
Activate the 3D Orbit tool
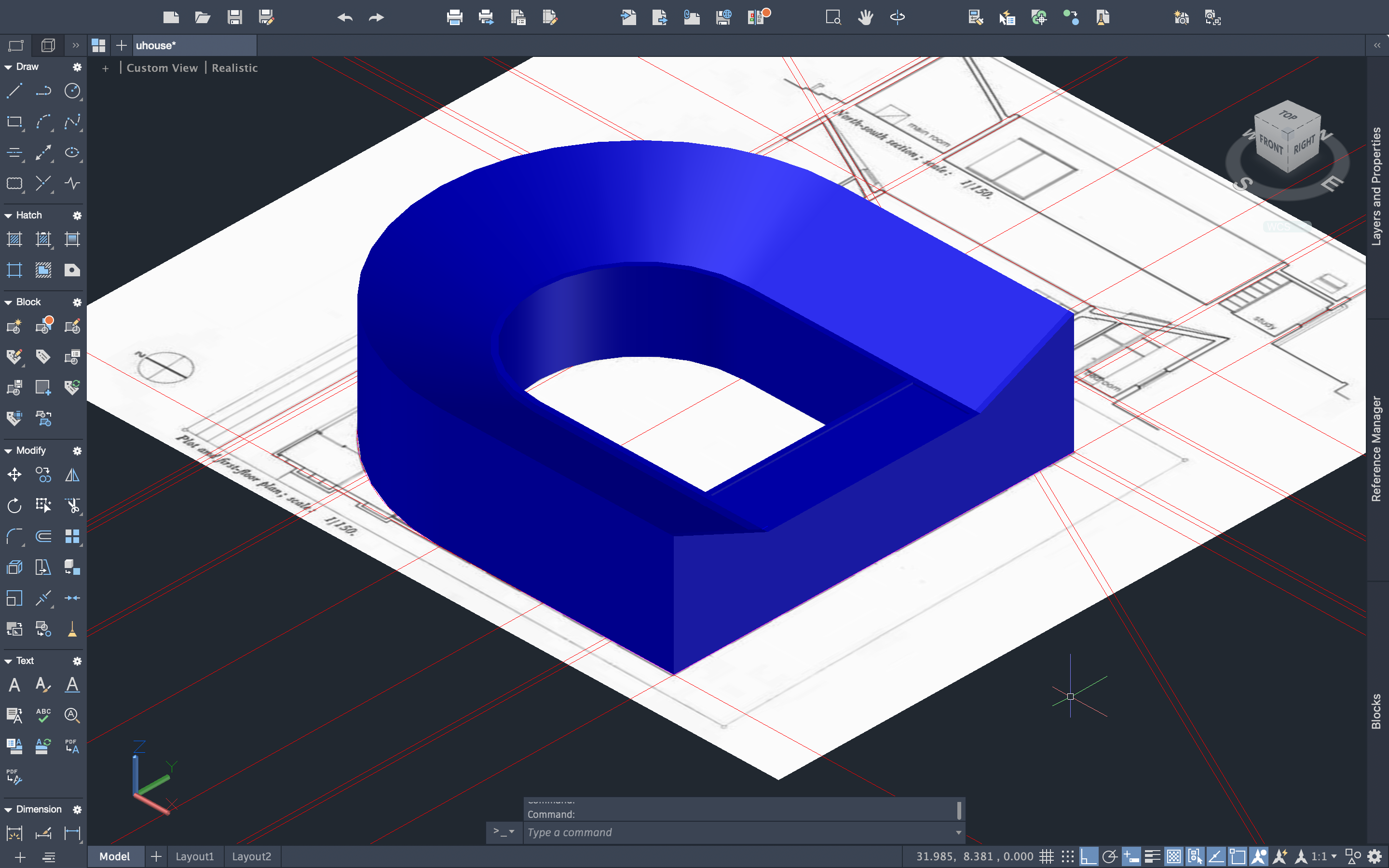(898, 17)
